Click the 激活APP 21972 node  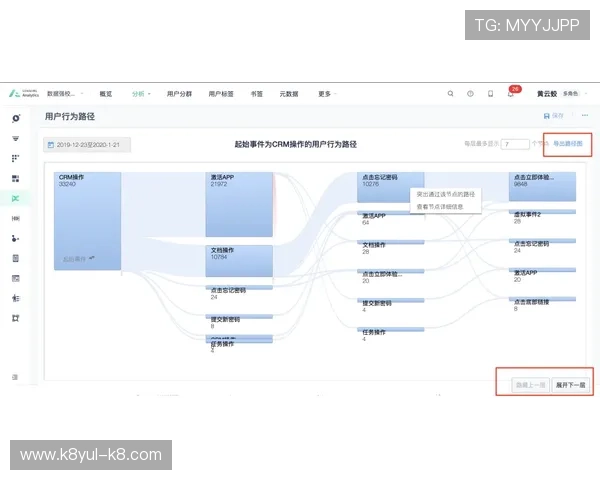[239, 204]
